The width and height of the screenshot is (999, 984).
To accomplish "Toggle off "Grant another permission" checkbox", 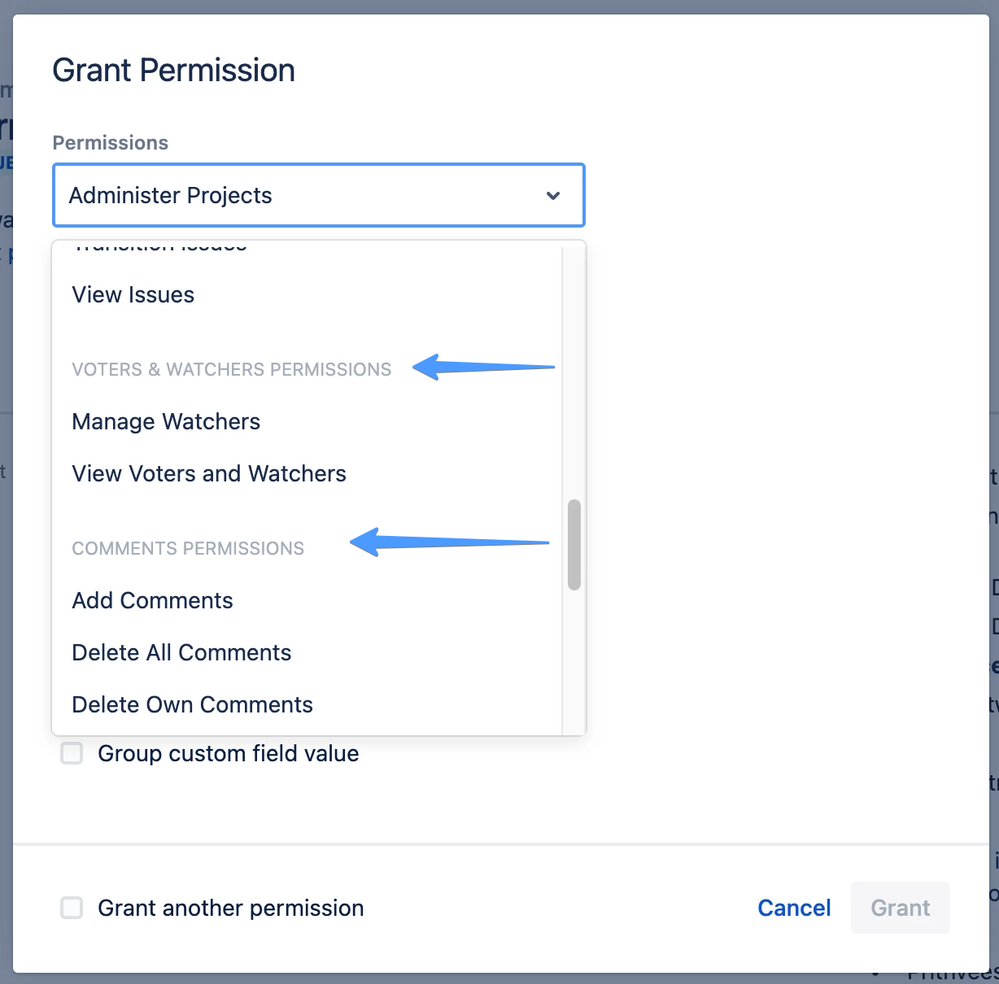I will tap(71, 908).
